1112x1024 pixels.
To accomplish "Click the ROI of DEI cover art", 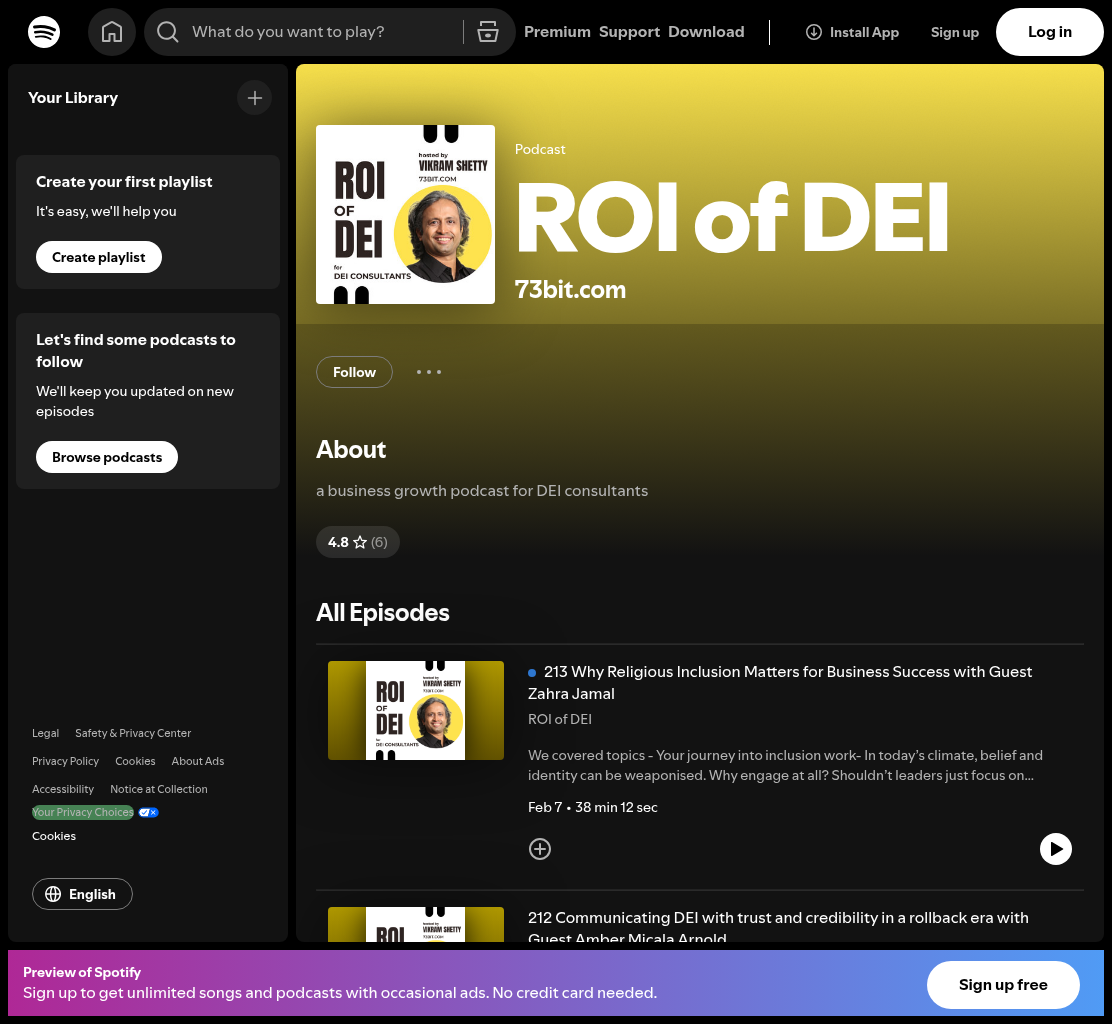I will tap(406, 215).
